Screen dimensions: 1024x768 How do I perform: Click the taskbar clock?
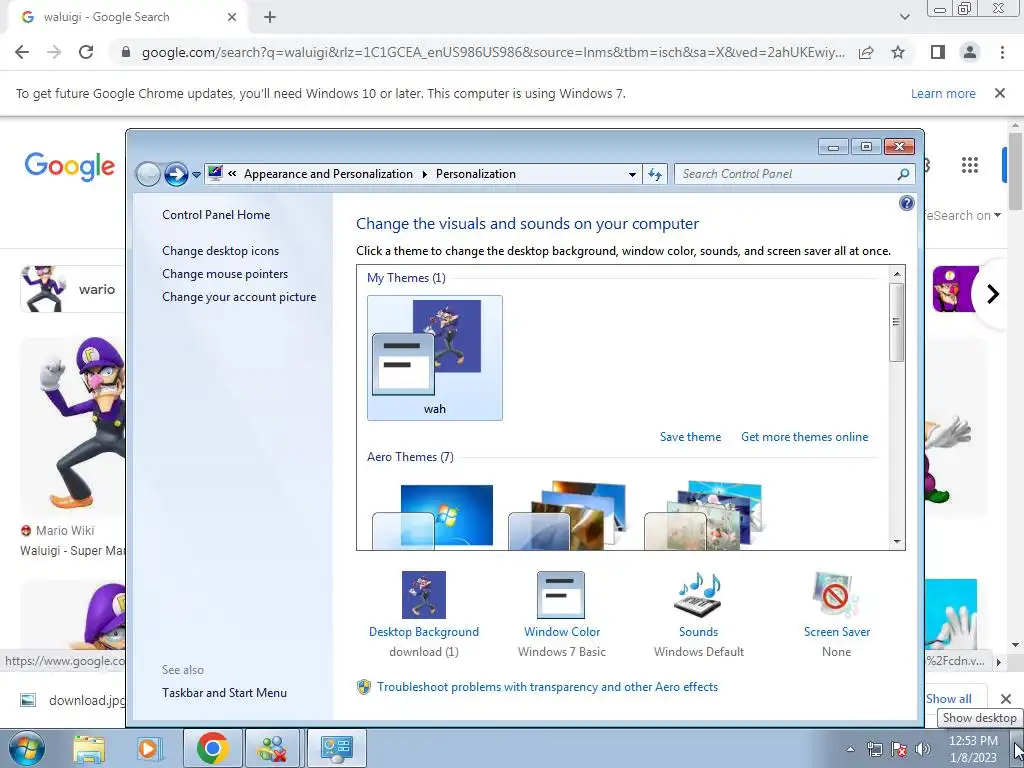point(972,749)
